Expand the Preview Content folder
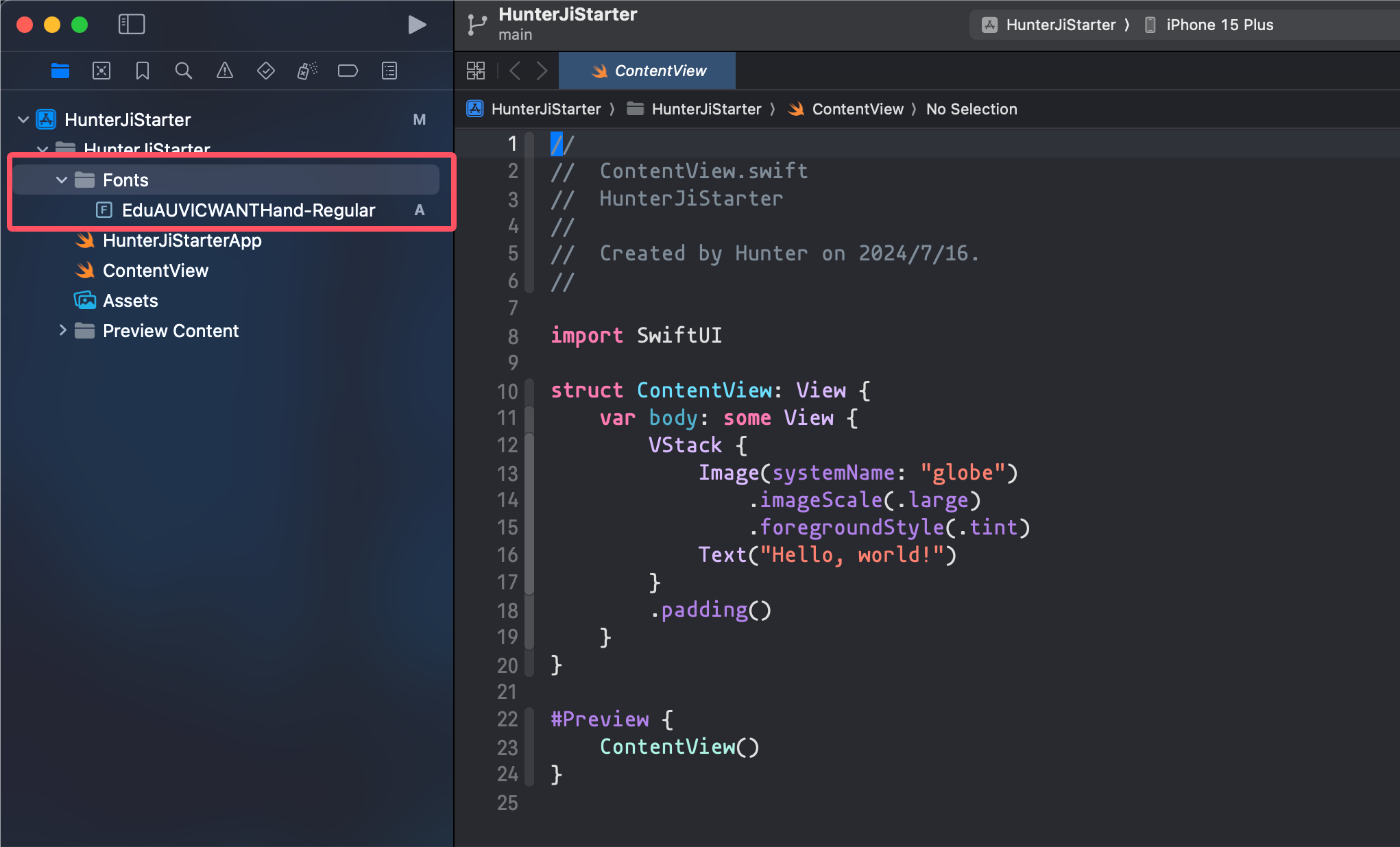Image resolution: width=1400 pixels, height=847 pixels. [x=62, y=330]
